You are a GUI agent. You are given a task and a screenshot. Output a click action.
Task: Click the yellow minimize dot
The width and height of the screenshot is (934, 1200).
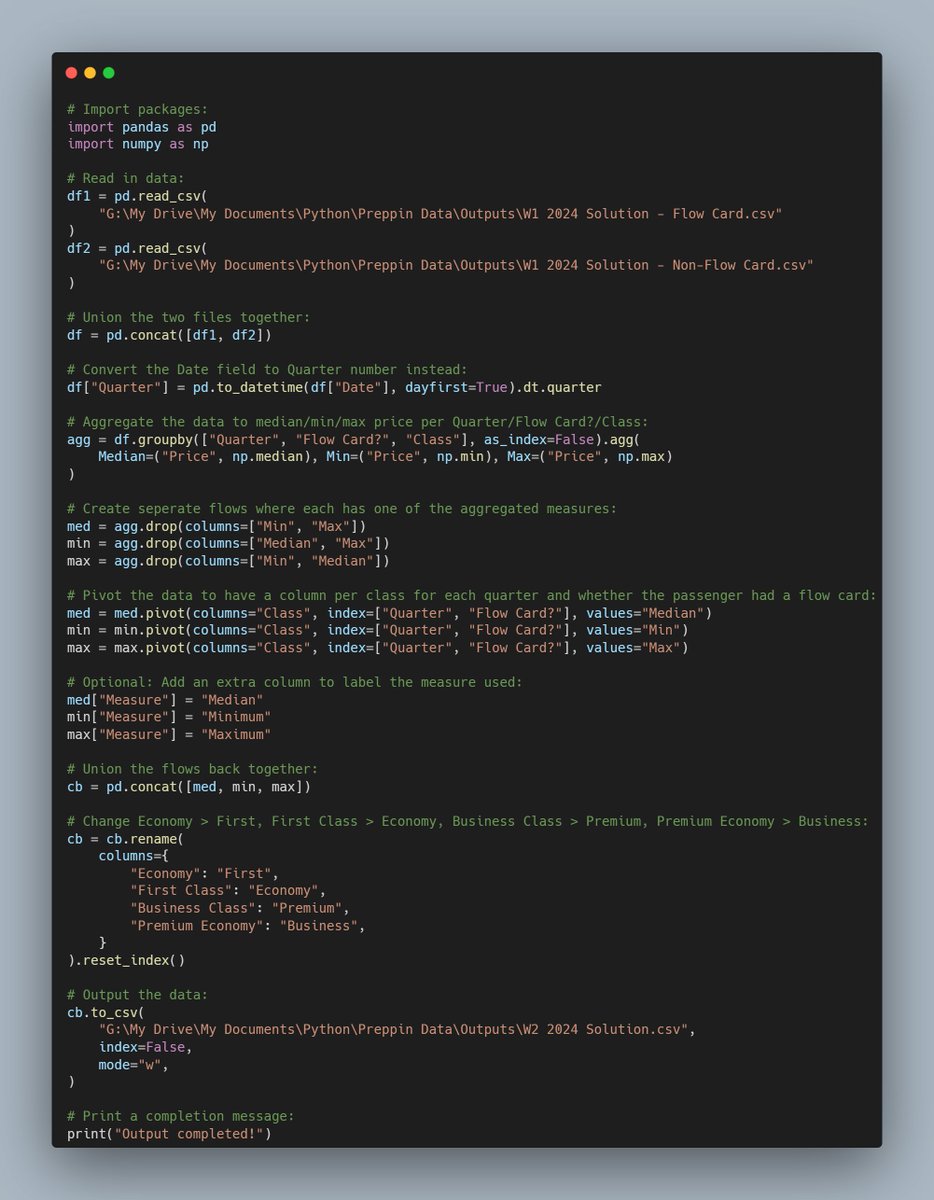90,73
